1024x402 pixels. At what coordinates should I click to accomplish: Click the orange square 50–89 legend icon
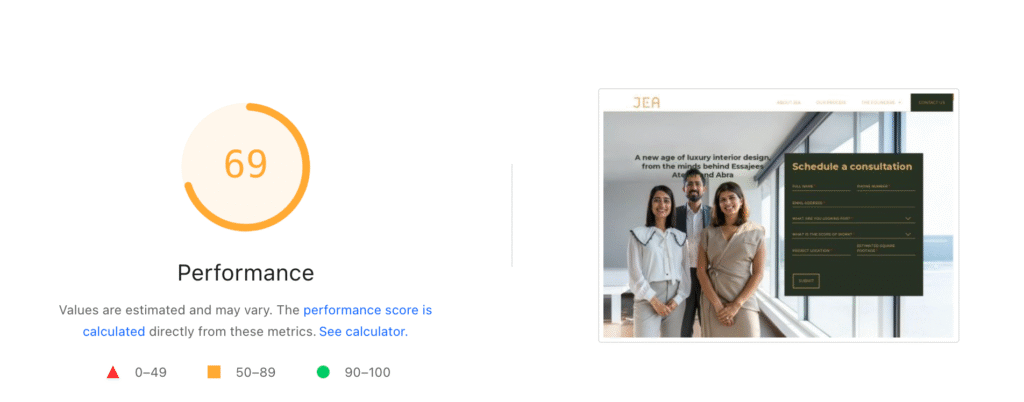click(x=213, y=372)
